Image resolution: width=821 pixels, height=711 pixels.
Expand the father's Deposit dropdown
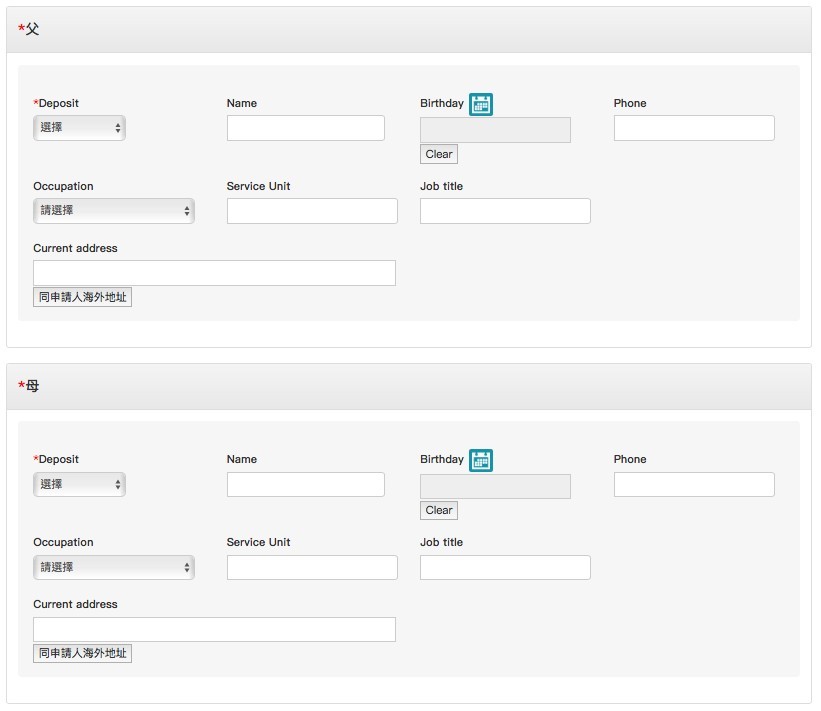point(79,128)
